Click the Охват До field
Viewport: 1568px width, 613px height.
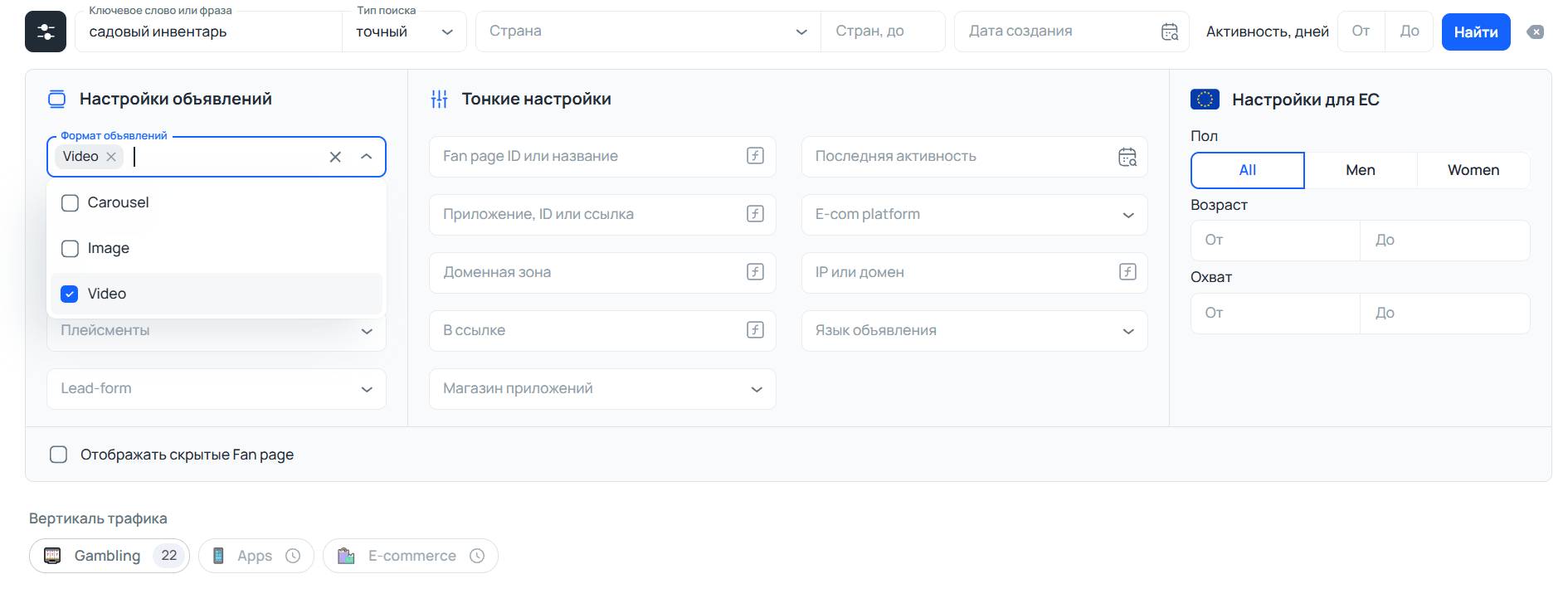pos(1445,314)
